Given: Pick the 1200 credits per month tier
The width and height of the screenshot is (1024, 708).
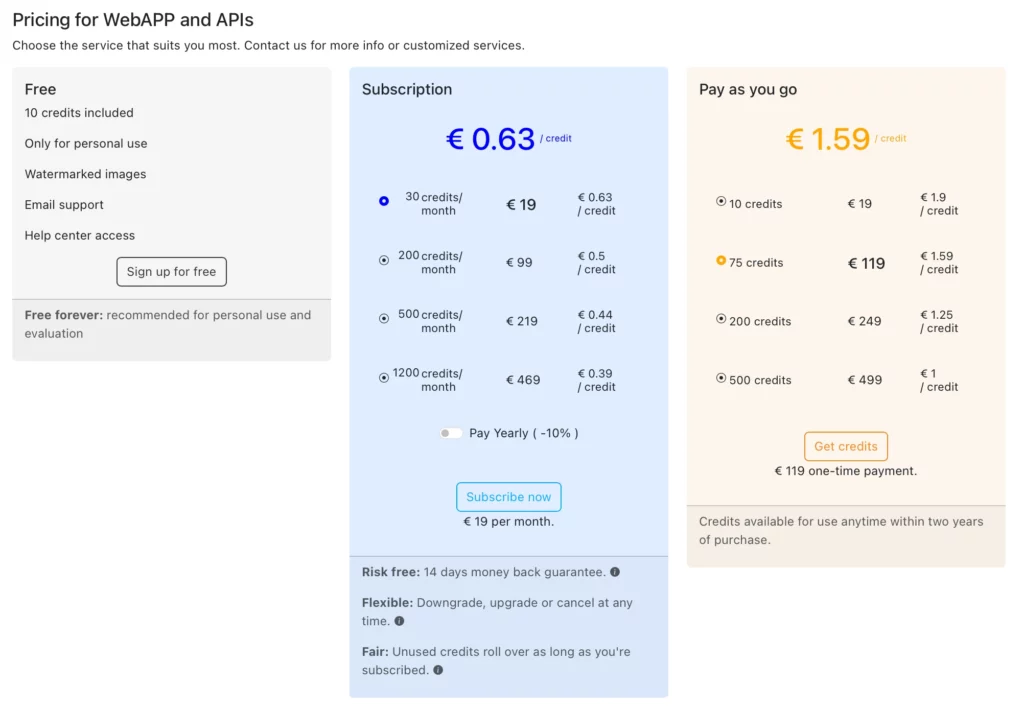Looking at the screenshot, I should click(383, 377).
